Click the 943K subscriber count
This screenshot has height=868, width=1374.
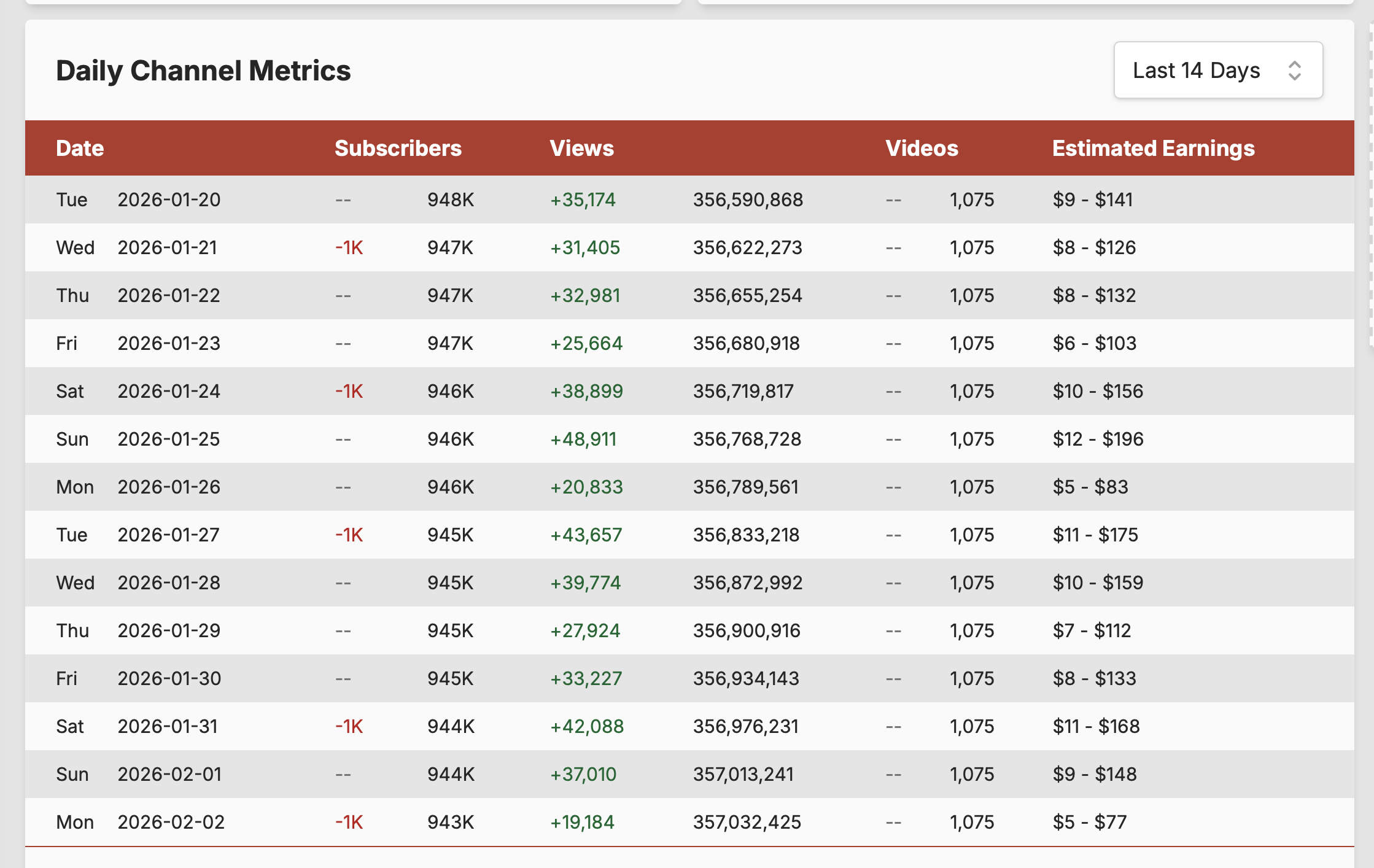click(451, 822)
